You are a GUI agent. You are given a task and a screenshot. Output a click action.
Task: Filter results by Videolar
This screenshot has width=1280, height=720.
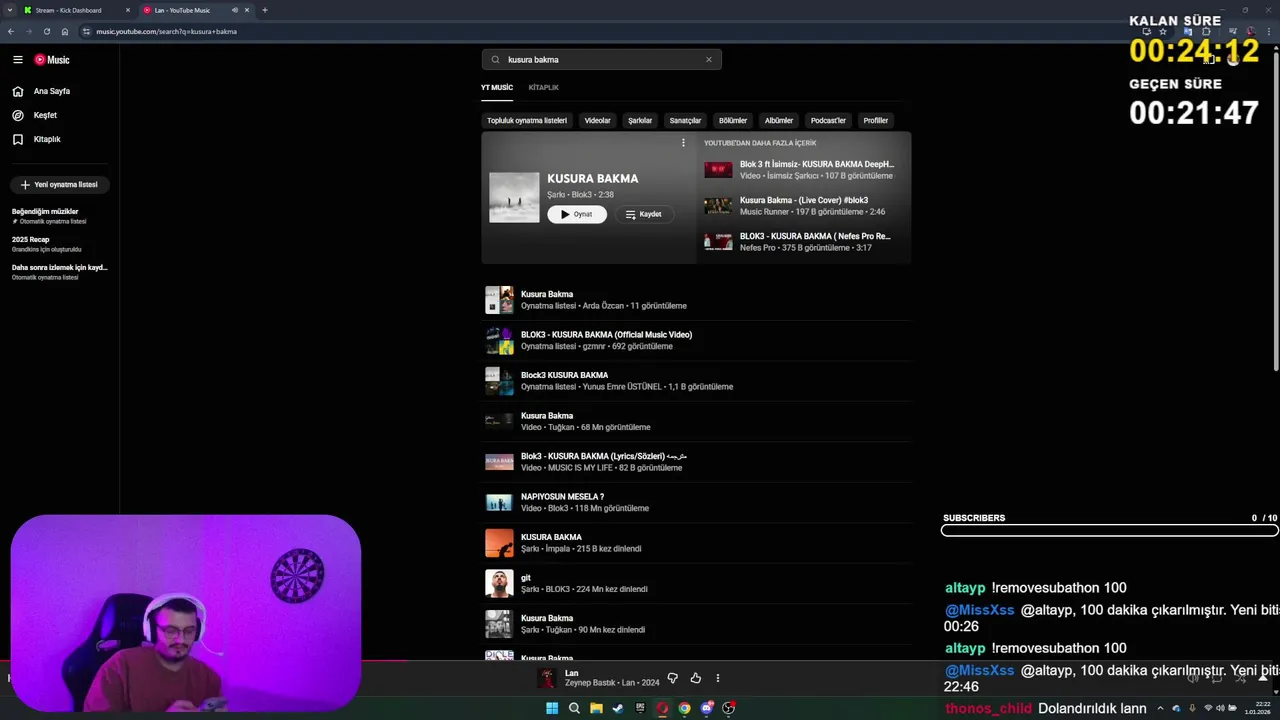pyautogui.click(x=598, y=120)
